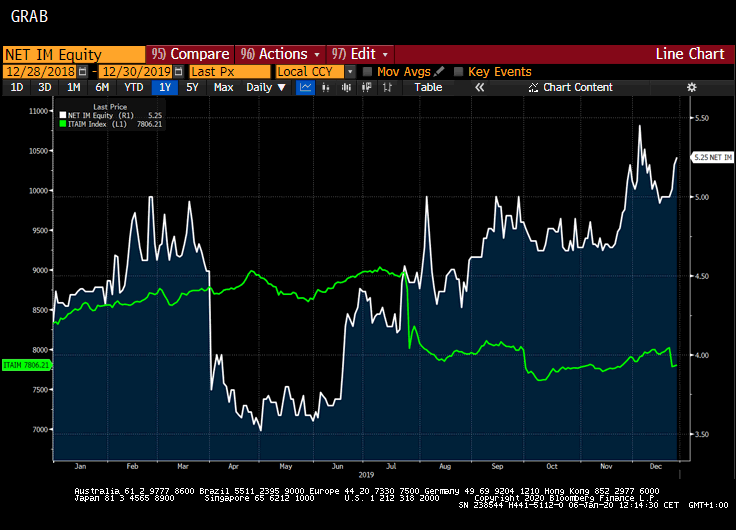Enable the Key Events checkbox

tap(459, 72)
